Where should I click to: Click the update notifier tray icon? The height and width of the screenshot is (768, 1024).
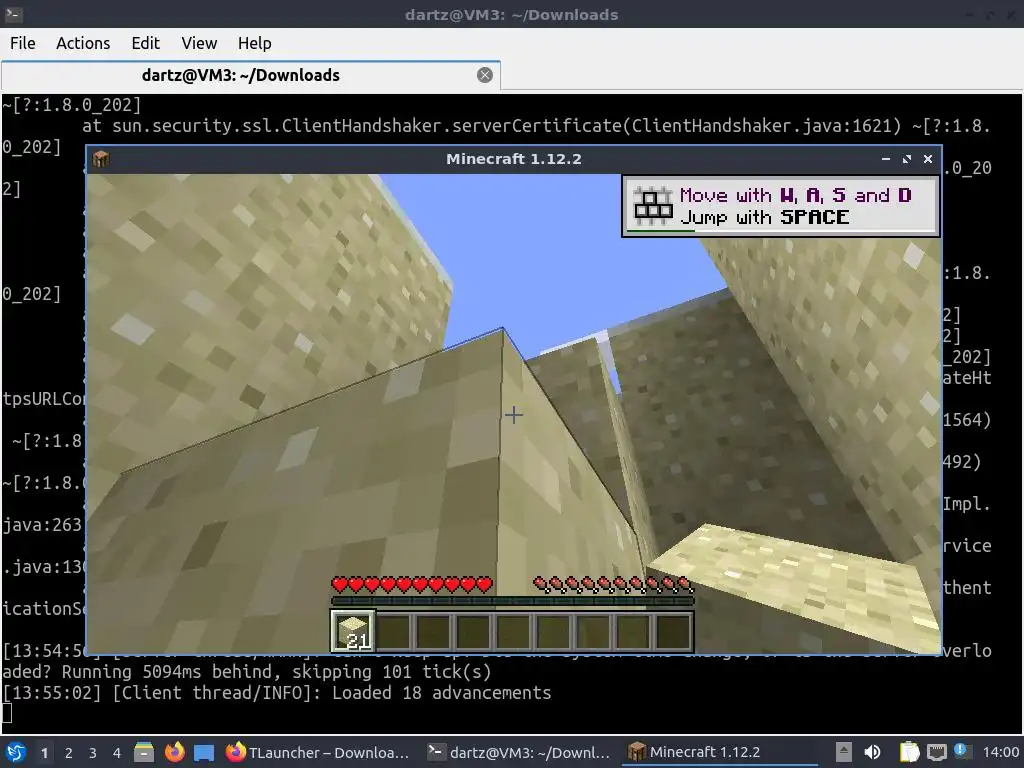pyautogui.click(x=962, y=751)
